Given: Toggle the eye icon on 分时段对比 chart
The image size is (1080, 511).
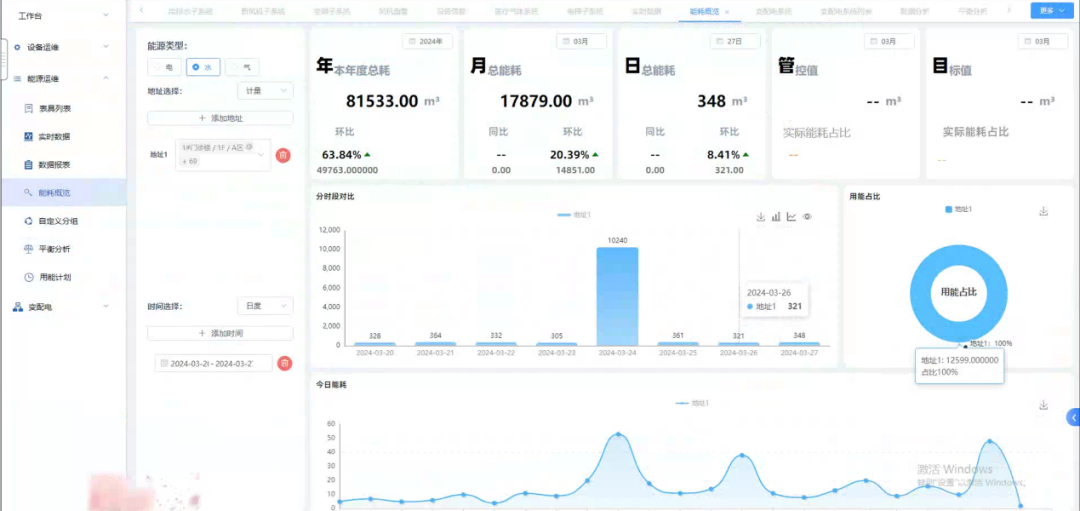Looking at the screenshot, I should [x=807, y=217].
